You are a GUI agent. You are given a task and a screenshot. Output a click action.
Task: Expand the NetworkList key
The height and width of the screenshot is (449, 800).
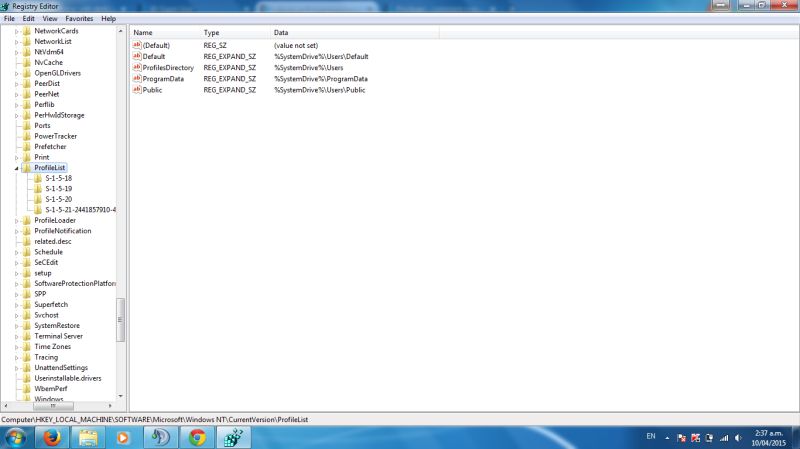(16, 42)
